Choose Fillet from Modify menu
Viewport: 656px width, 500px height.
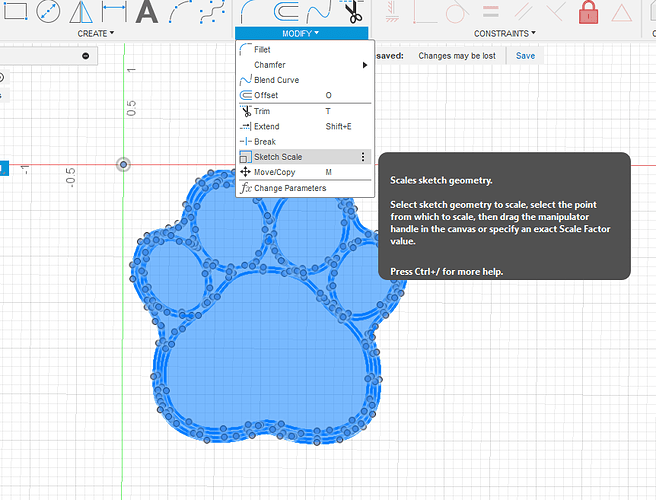[305, 49]
